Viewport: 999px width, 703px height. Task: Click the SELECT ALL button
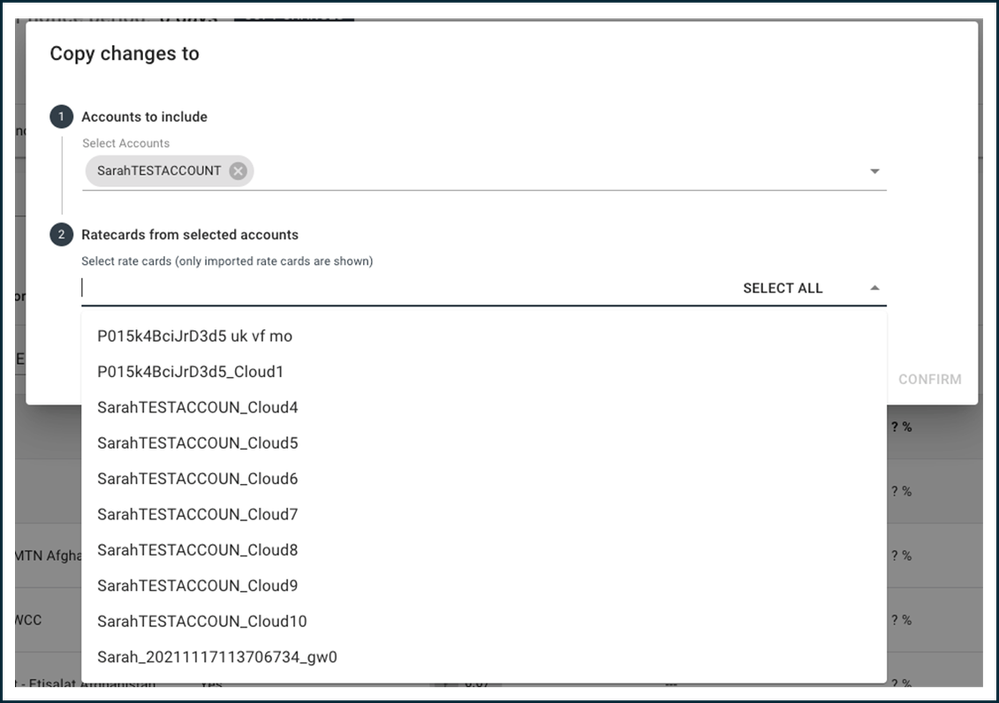tap(782, 288)
